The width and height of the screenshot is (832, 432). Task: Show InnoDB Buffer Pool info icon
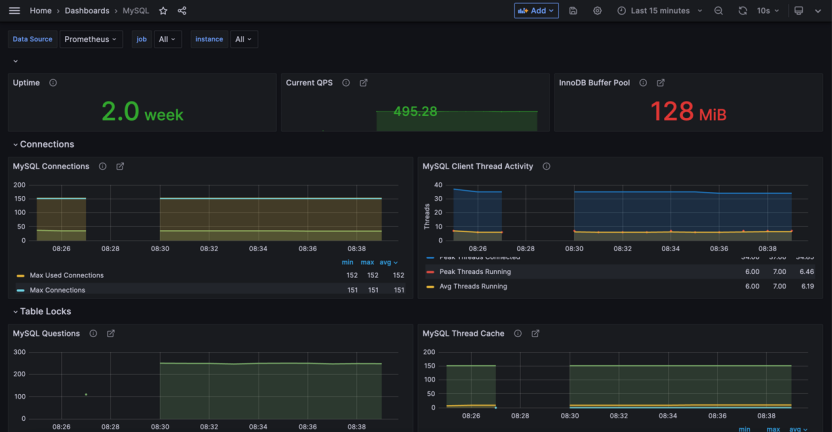(x=643, y=83)
